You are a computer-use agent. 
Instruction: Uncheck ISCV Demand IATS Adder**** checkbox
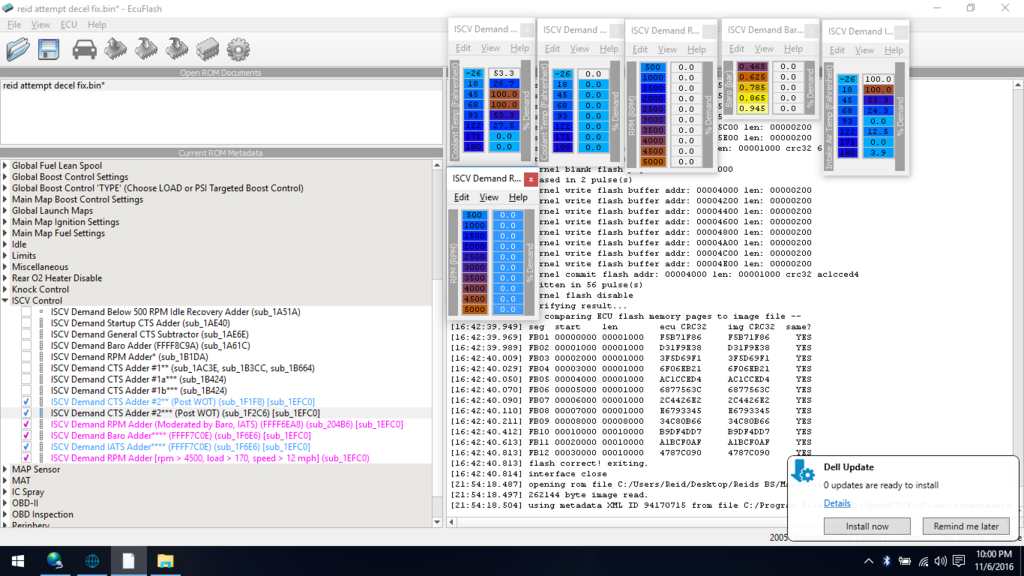click(26, 447)
